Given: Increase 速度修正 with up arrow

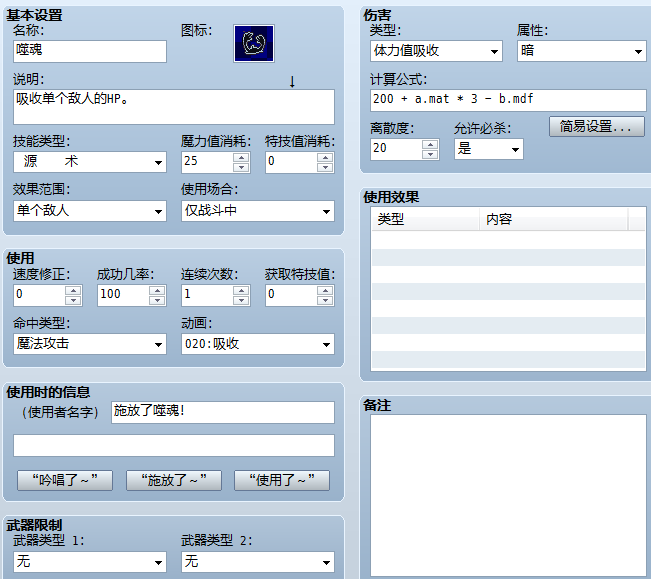Looking at the screenshot, I should (73, 290).
